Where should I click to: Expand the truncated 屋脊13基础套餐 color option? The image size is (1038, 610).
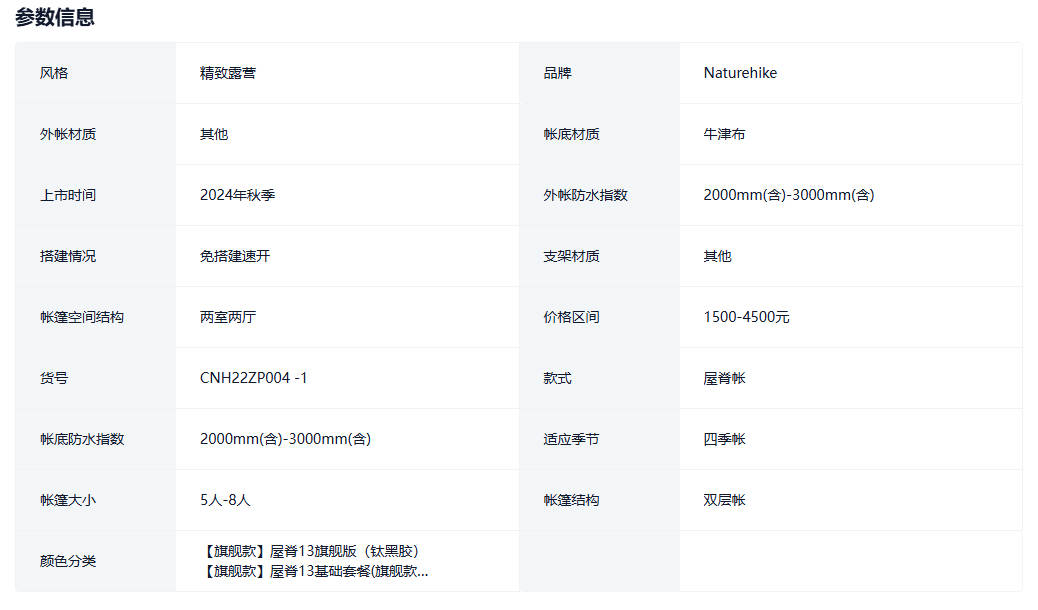point(315,571)
